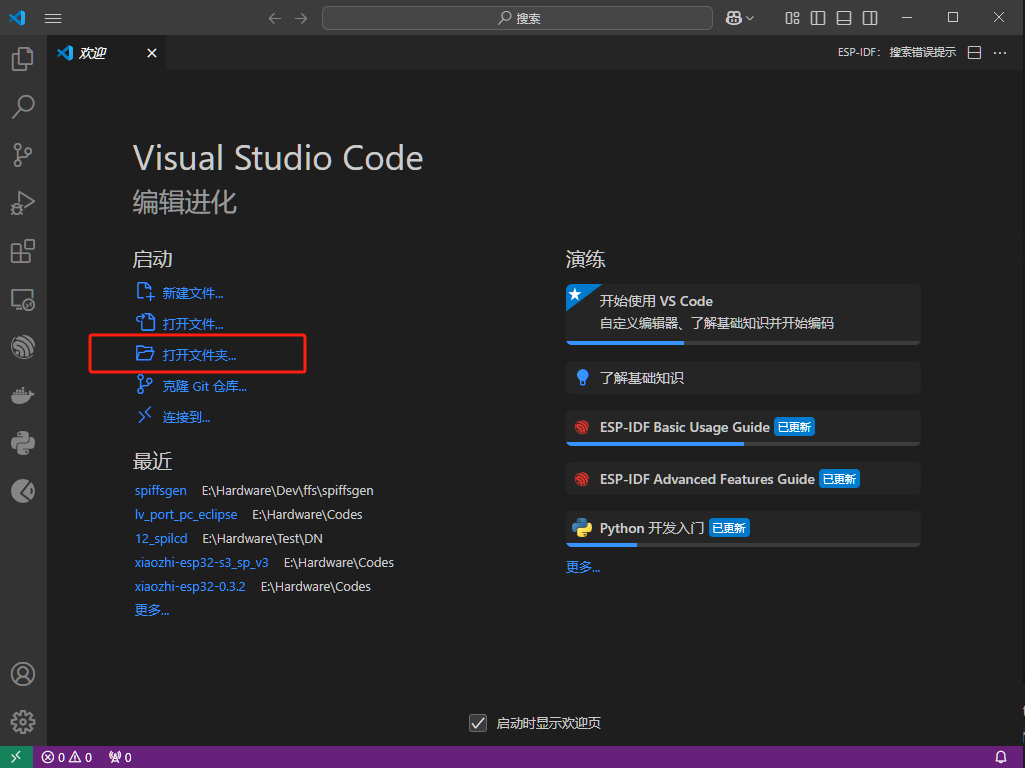1025x768 pixels.
Task: Expand 更多... under the recent list
Action: point(152,610)
